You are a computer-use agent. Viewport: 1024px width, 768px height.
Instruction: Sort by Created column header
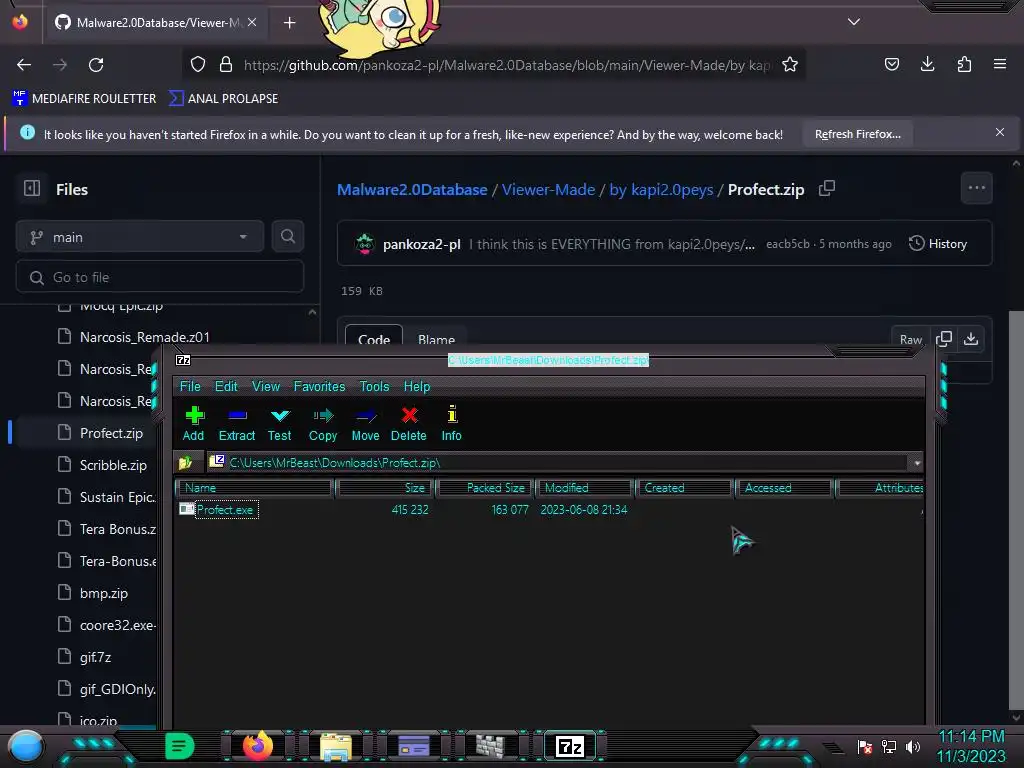pos(684,488)
